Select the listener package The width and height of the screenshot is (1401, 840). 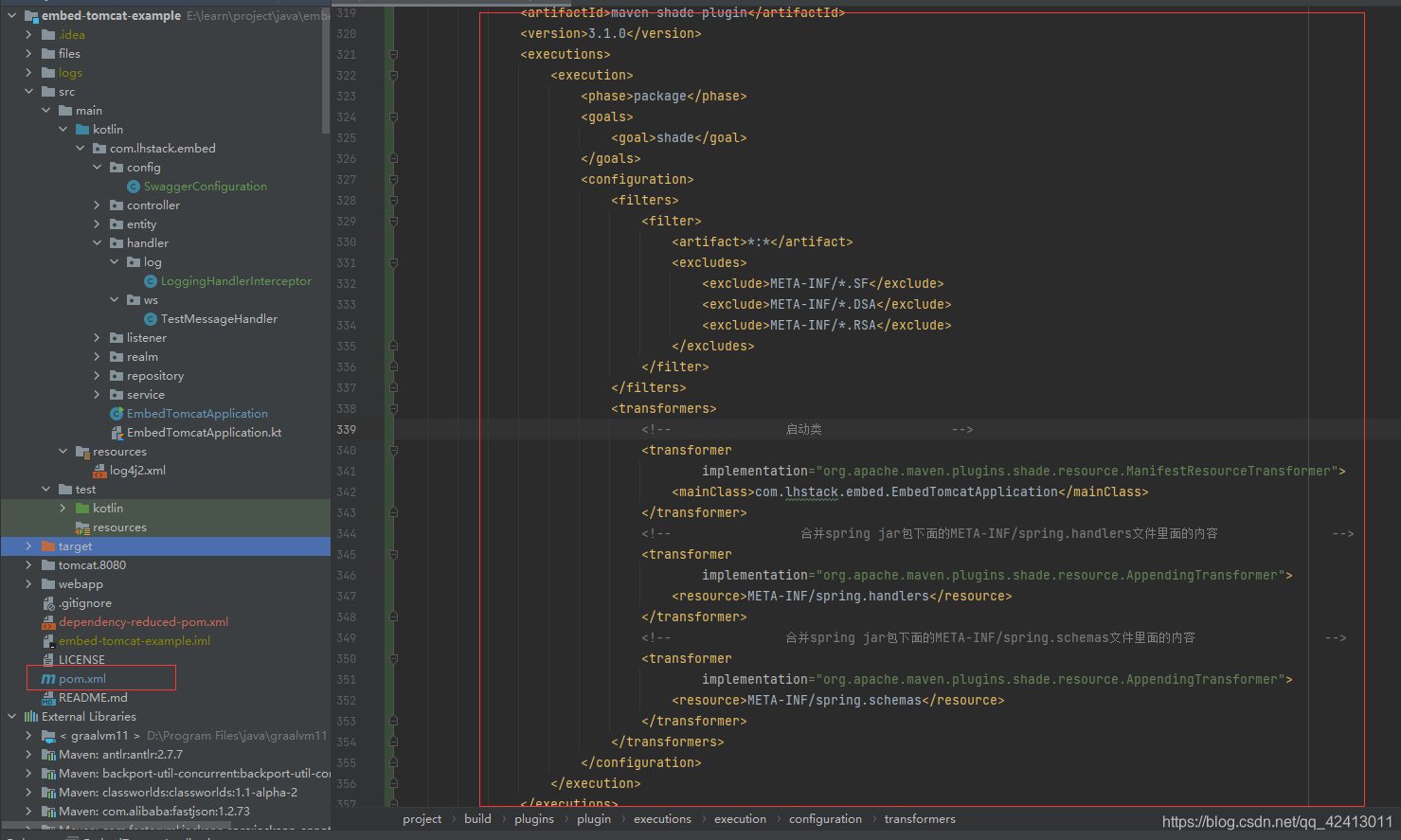[147, 338]
